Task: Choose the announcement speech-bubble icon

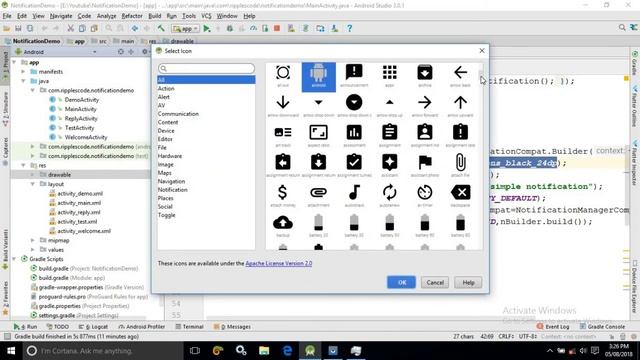Action: point(354,73)
